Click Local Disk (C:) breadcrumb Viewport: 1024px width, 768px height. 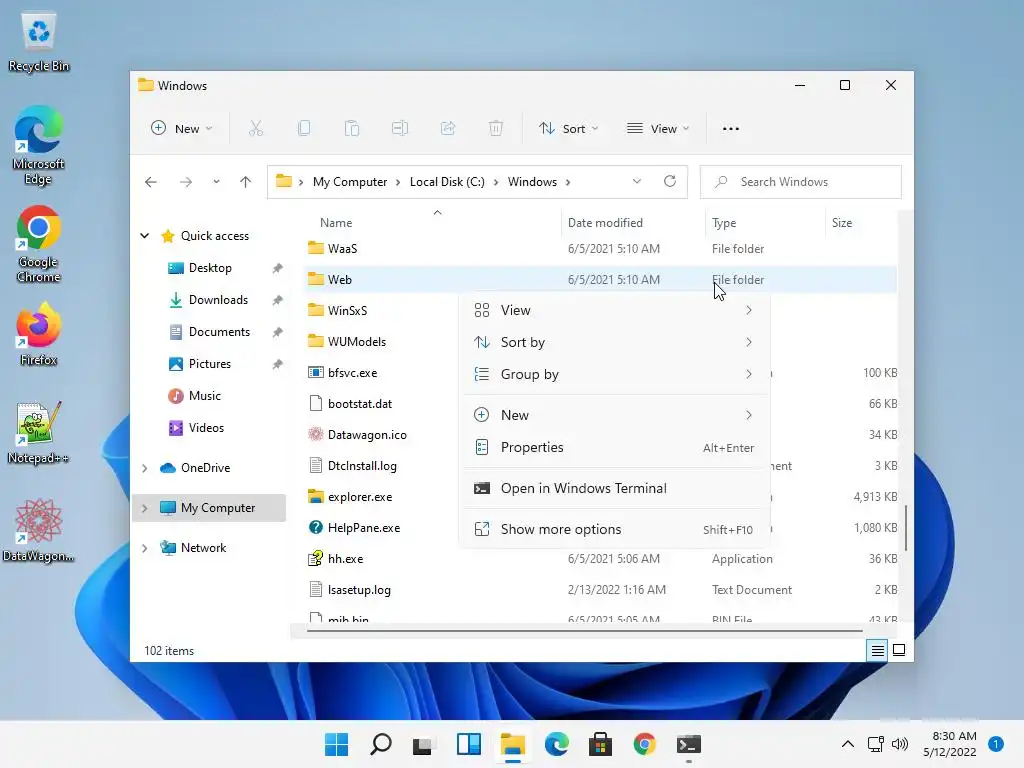pyautogui.click(x=447, y=182)
